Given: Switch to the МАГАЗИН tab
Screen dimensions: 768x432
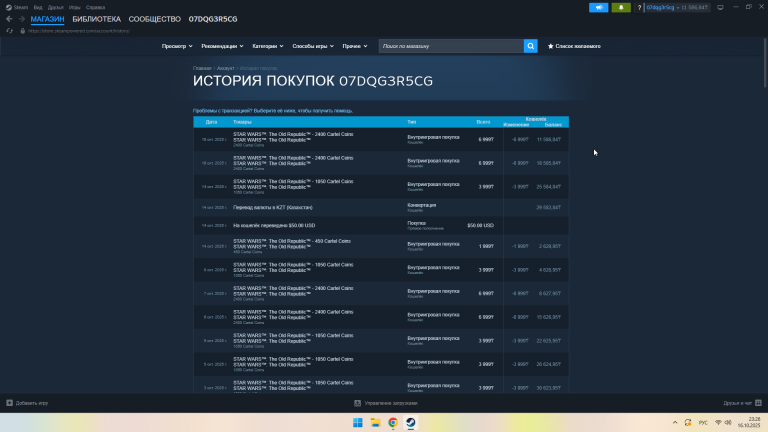Looking at the screenshot, I should coord(47,19).
